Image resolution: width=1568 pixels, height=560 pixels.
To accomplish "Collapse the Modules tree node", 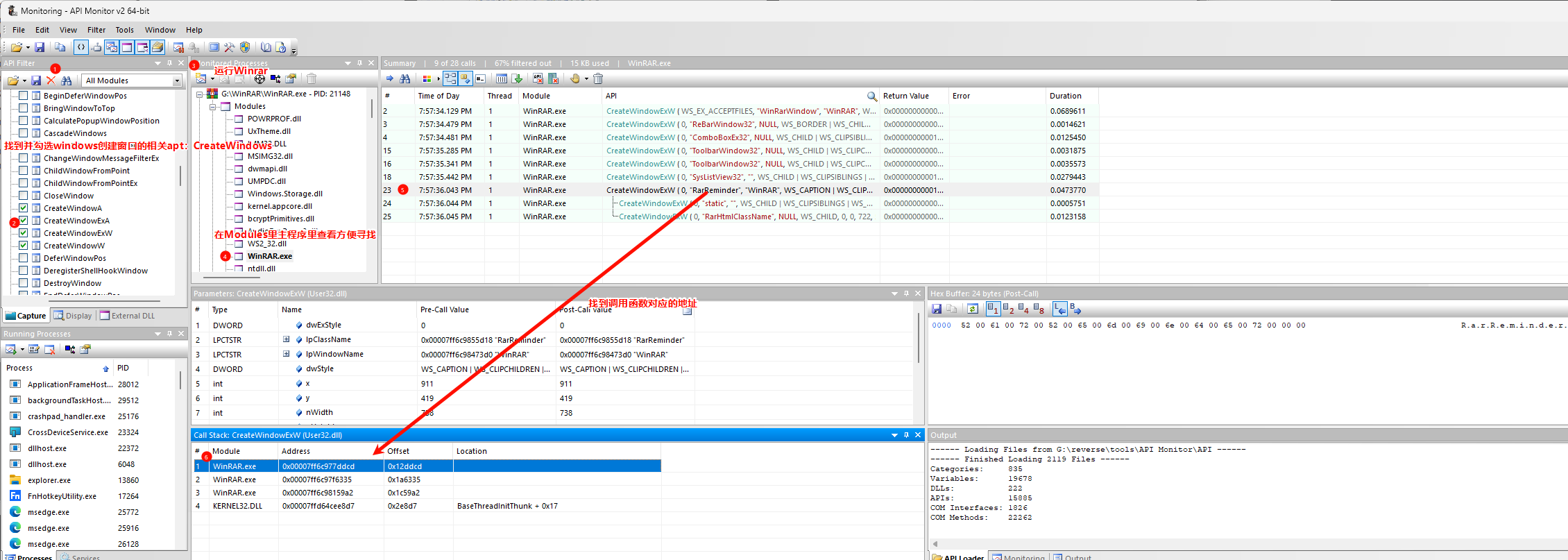I will (x=213, y=106).
